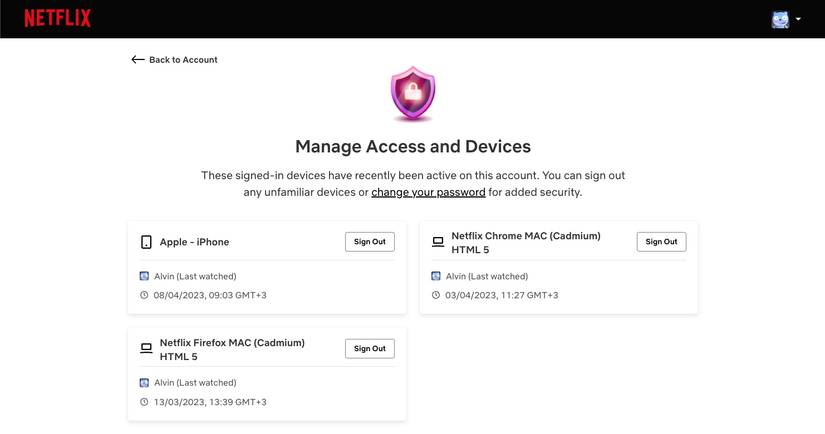825x434 pixels.
Task: Click the Firefox MAC laptop icon
Action: pyautogui.click(x=146, y=349)
